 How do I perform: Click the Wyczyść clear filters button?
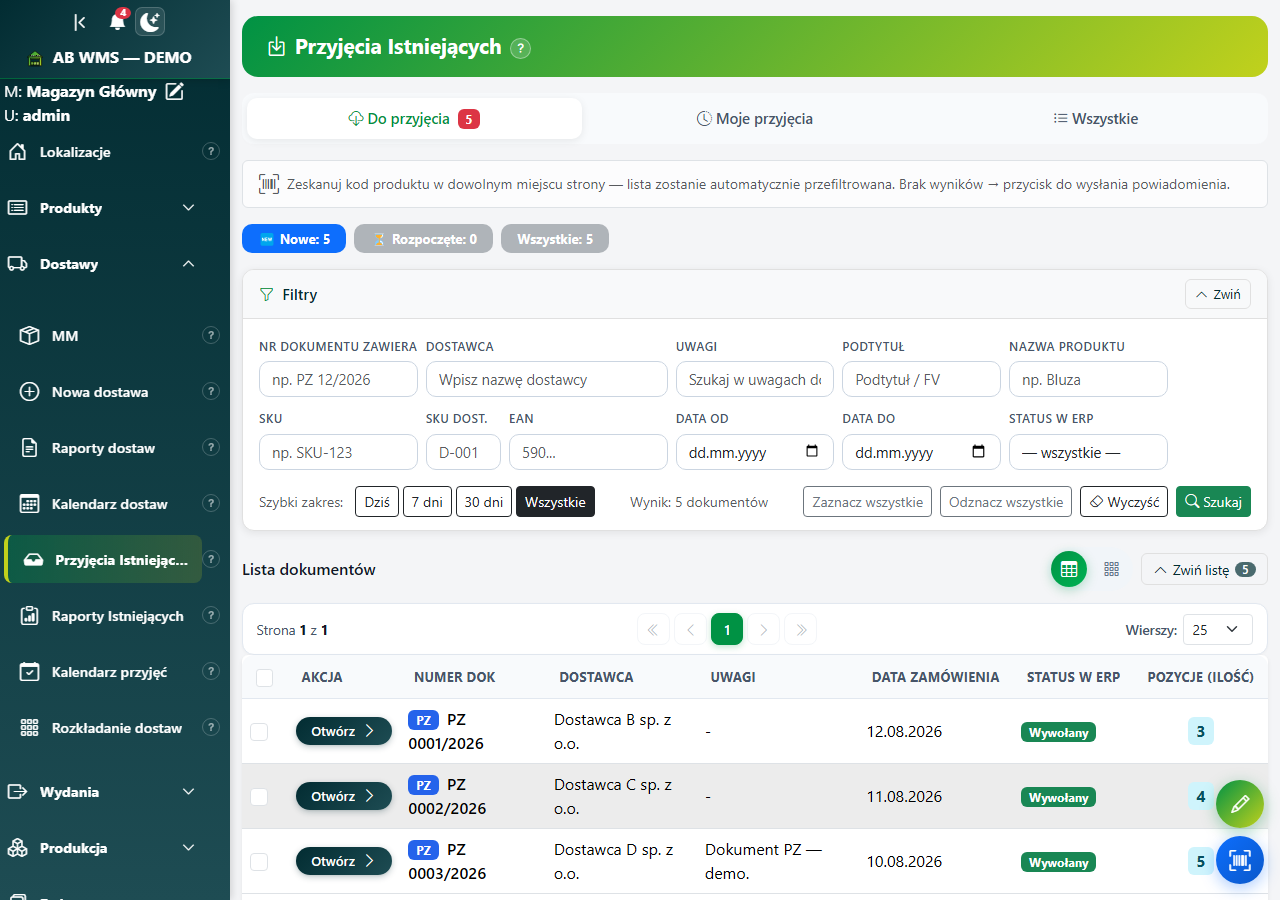tap(1124, 502)
